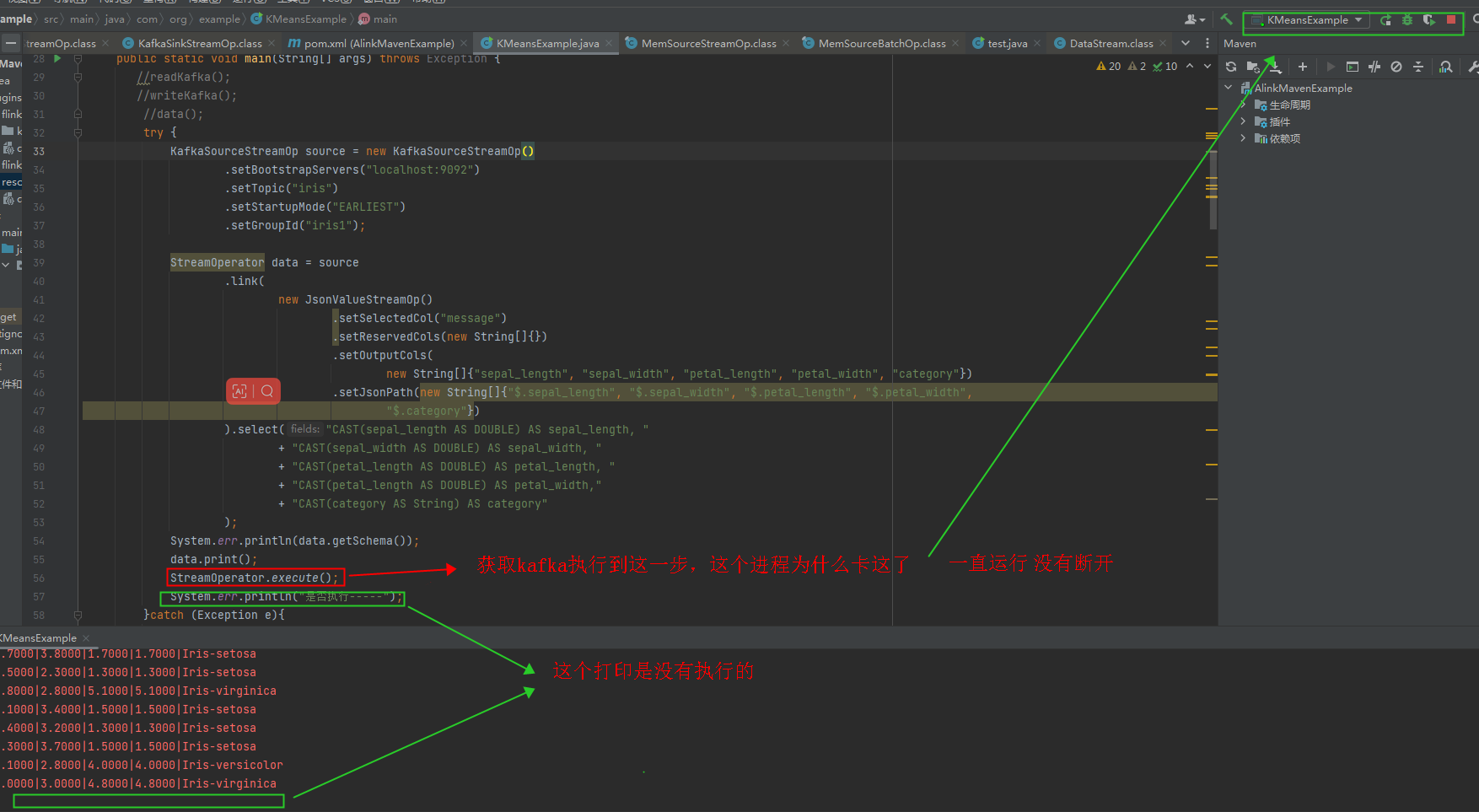Click Download sources and documentation icon
The width and height of the screenshot is (1479, 812).
click(1275, 67)
